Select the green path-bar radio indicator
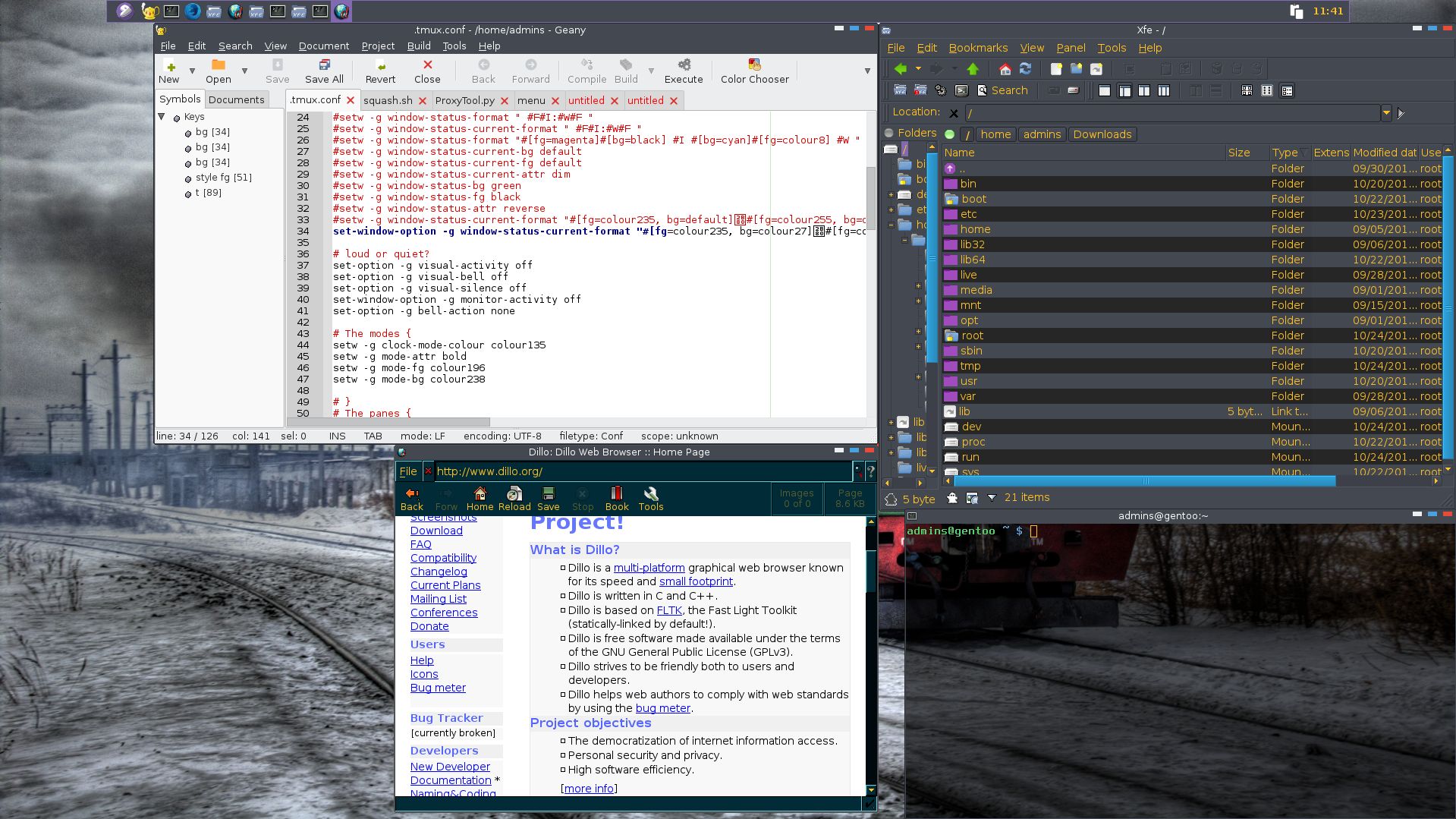Screen dimensions: 1456x819 949,134
